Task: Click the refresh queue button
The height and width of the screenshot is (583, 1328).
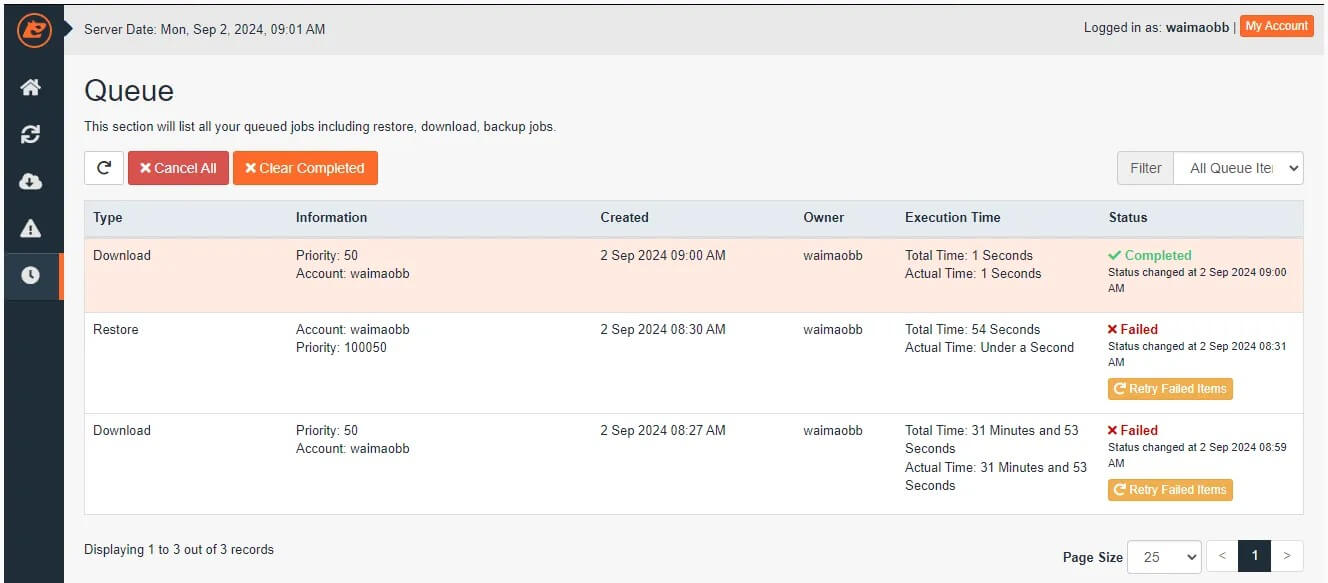Action: [x=104, y=168]
